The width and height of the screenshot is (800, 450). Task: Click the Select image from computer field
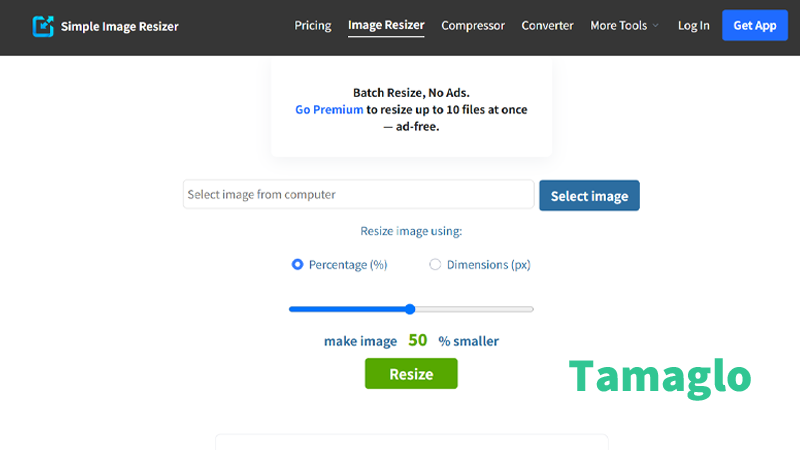[x=358, y=194]
